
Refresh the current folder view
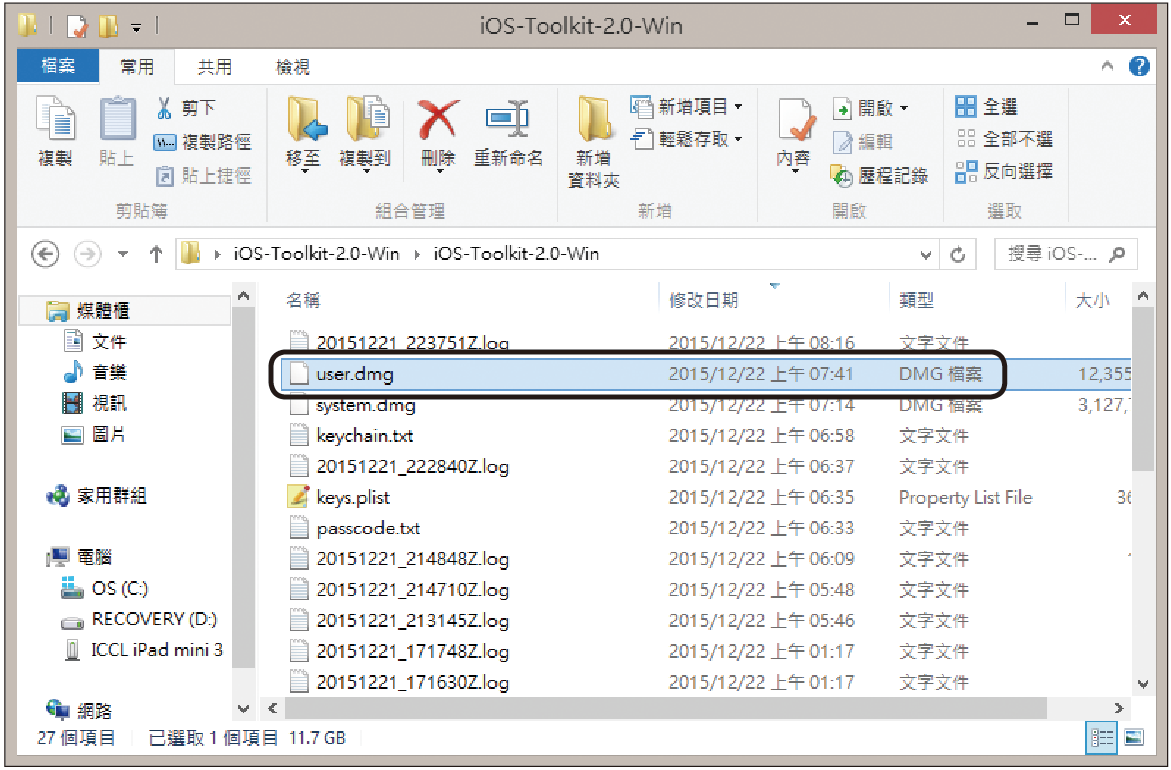[957, 255]
